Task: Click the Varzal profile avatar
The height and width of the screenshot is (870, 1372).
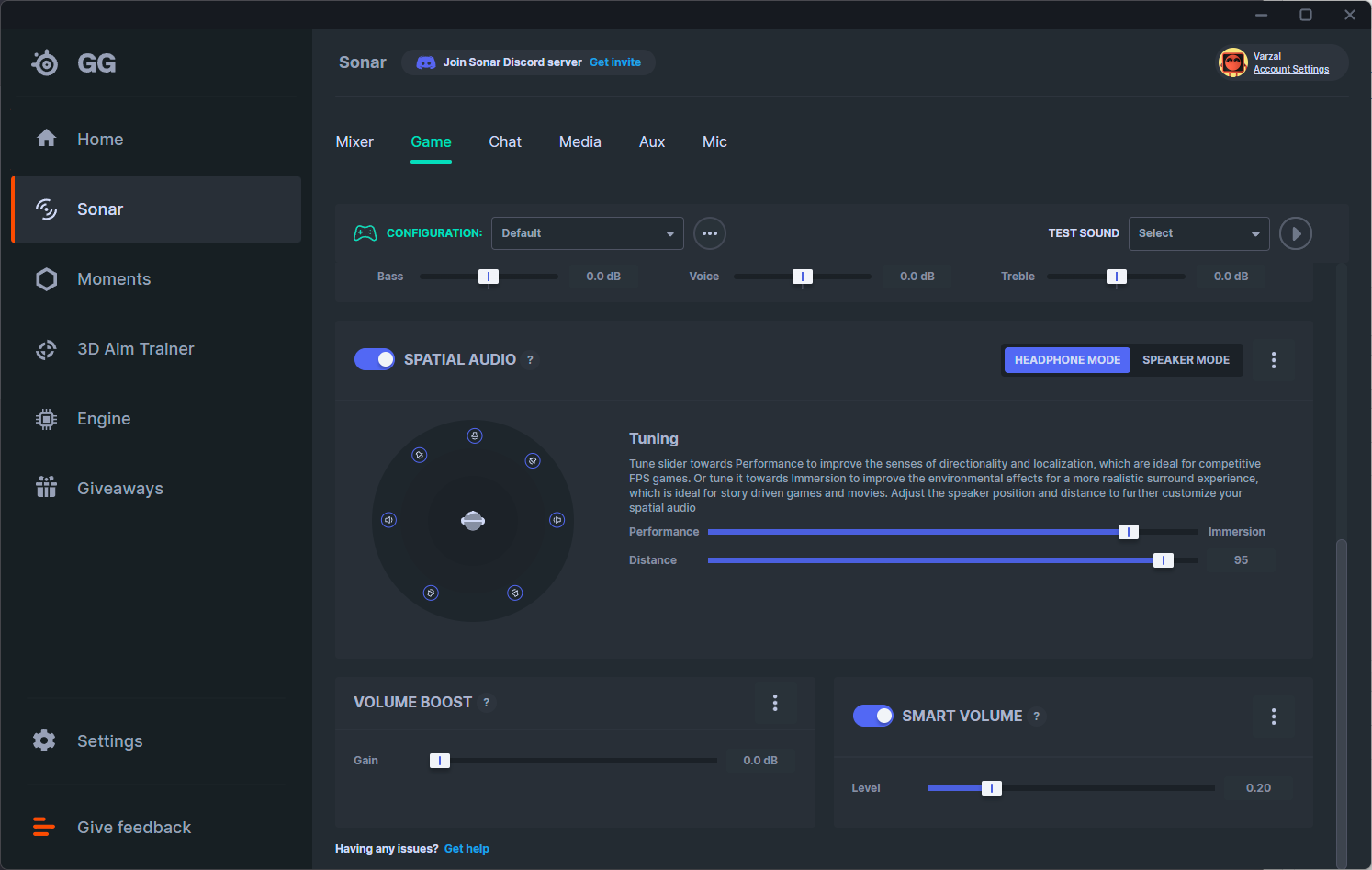Action: coord(1233,62)
